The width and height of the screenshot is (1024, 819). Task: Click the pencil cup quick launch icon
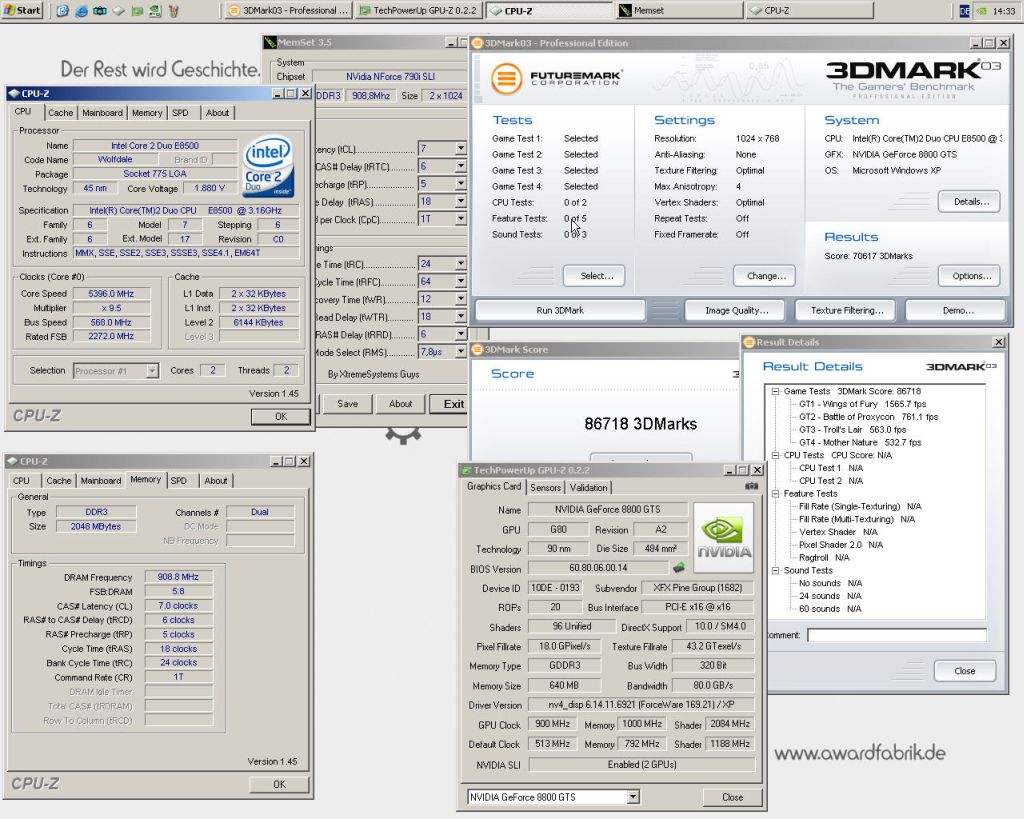click(x=174, y=10)
